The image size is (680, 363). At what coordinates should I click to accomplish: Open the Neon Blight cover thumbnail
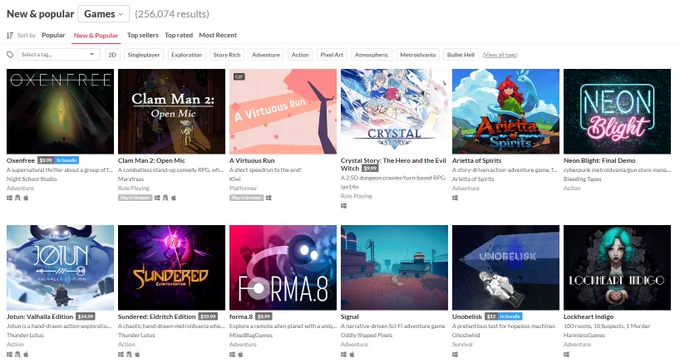pos(617,111)
